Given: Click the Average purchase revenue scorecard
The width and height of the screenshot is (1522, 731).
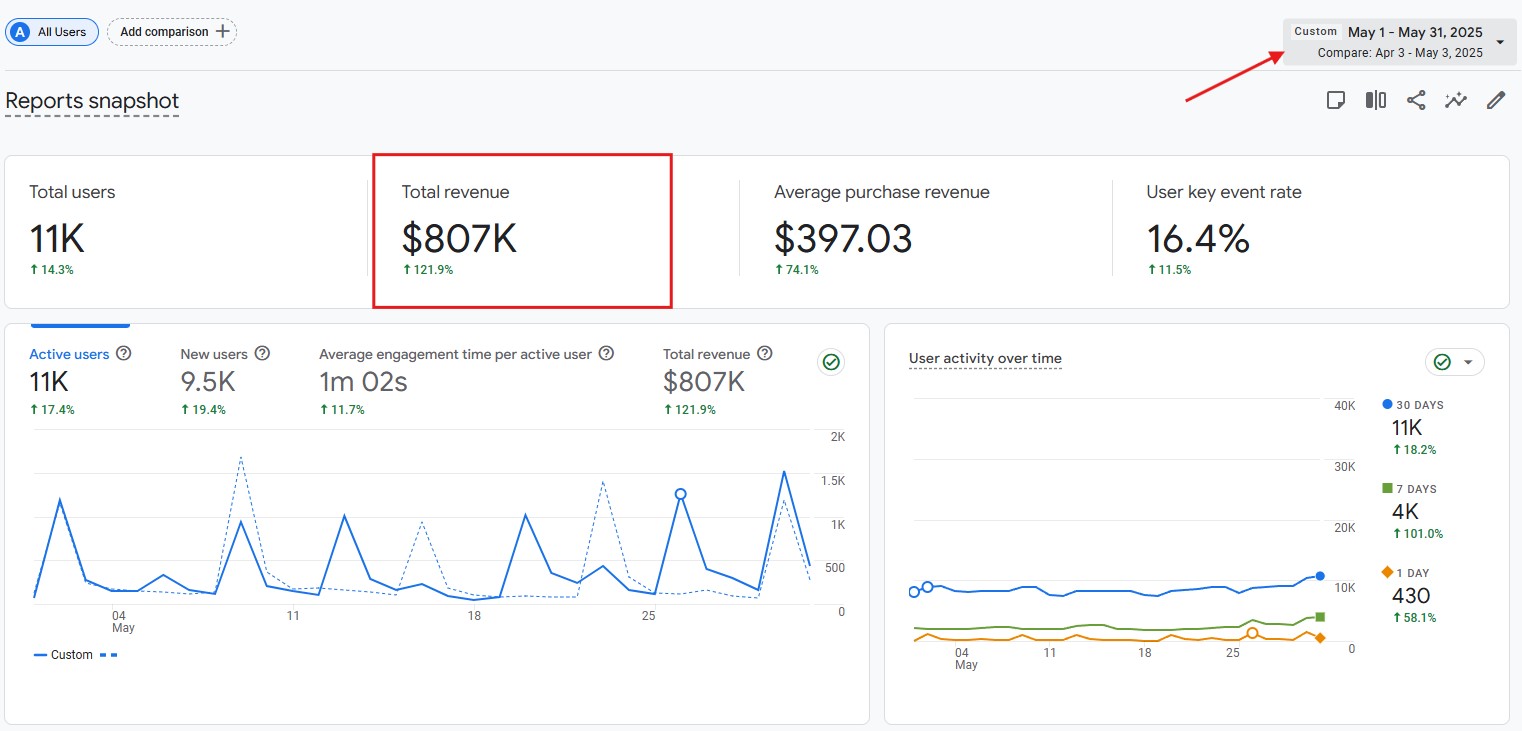Looking at the screenshot, I should tap(926, 232).
